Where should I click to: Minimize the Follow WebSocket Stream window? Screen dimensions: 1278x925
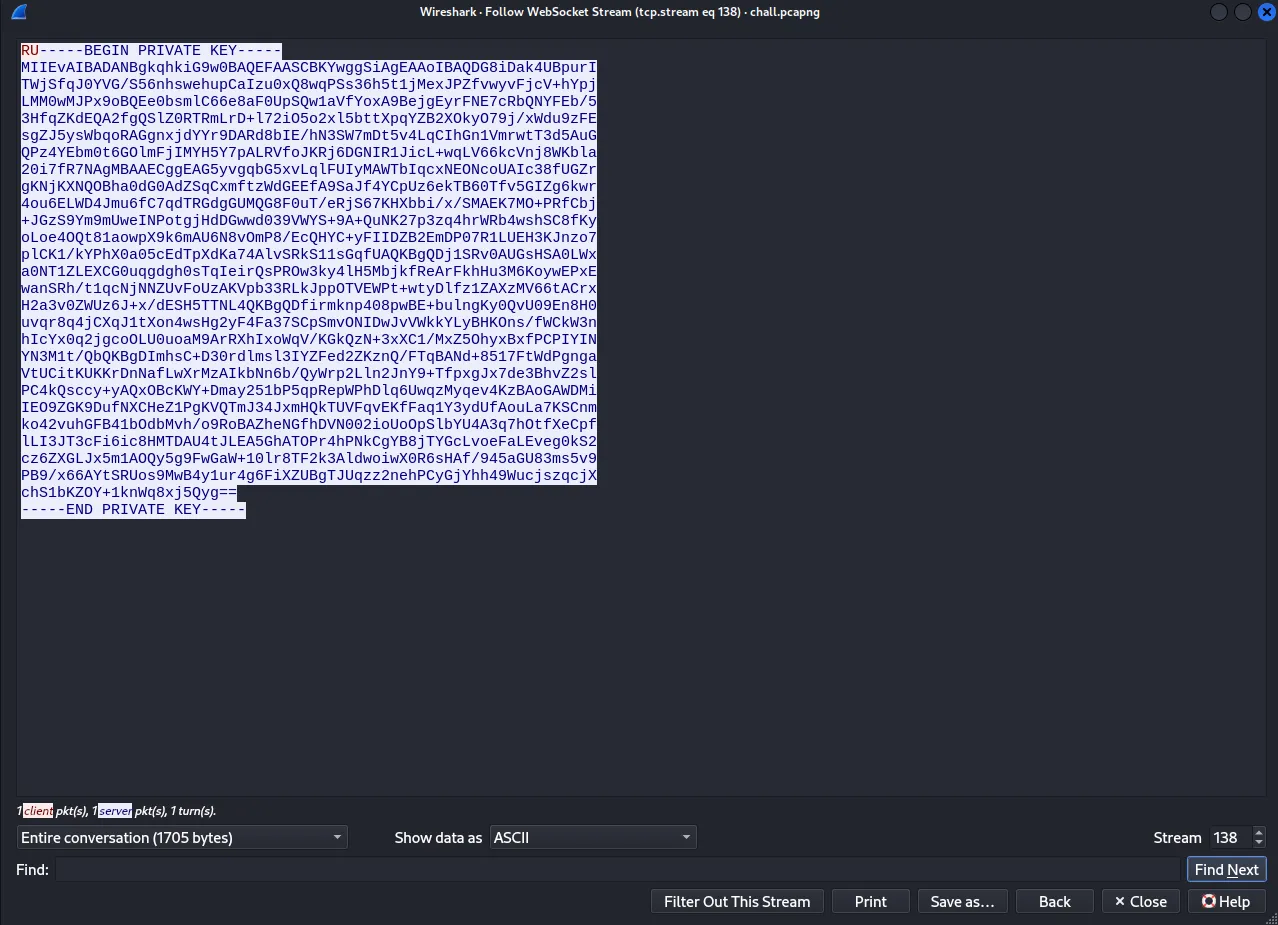click(x=1219, y=12)
